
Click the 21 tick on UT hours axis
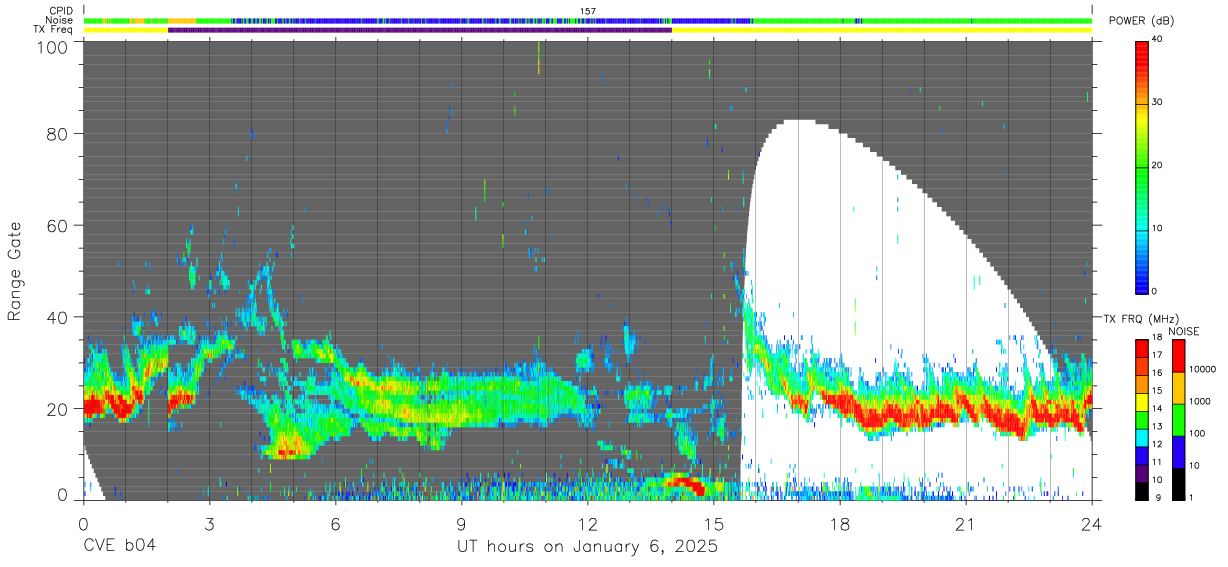(x=966, y=523)
